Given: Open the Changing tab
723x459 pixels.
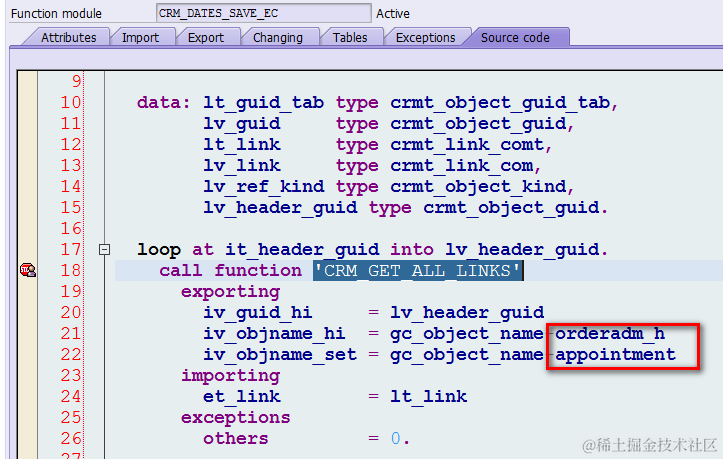Looking at the screenshot, I should click(278, 37).
